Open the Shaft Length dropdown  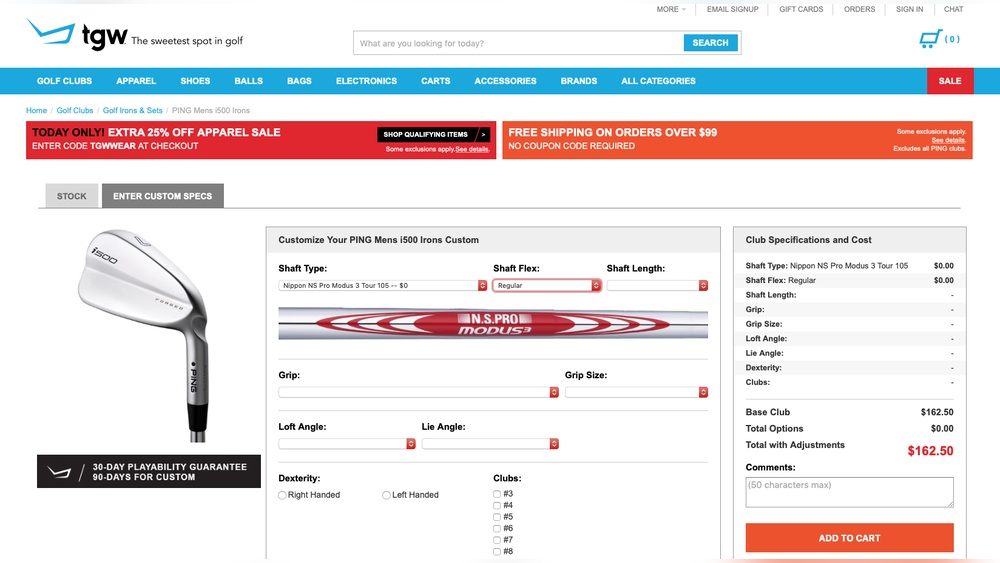[656, 285]
